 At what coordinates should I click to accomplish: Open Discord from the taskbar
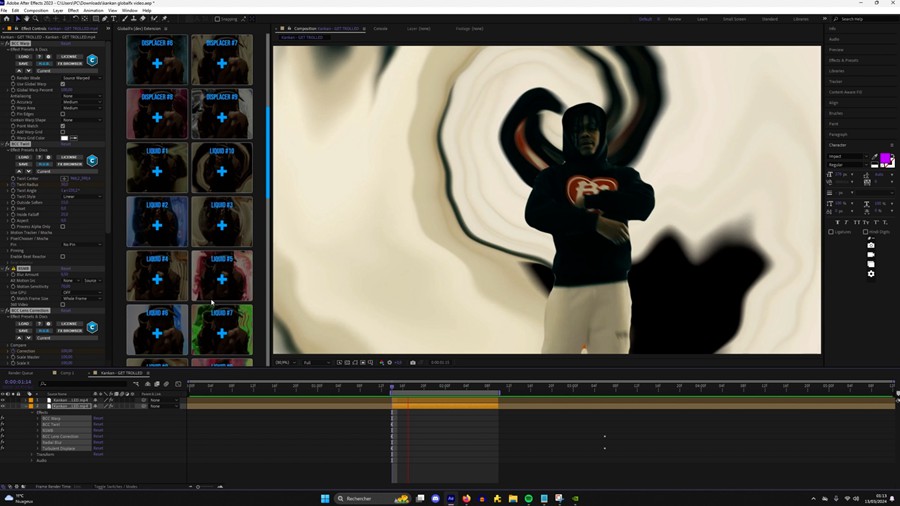[435, 498]
